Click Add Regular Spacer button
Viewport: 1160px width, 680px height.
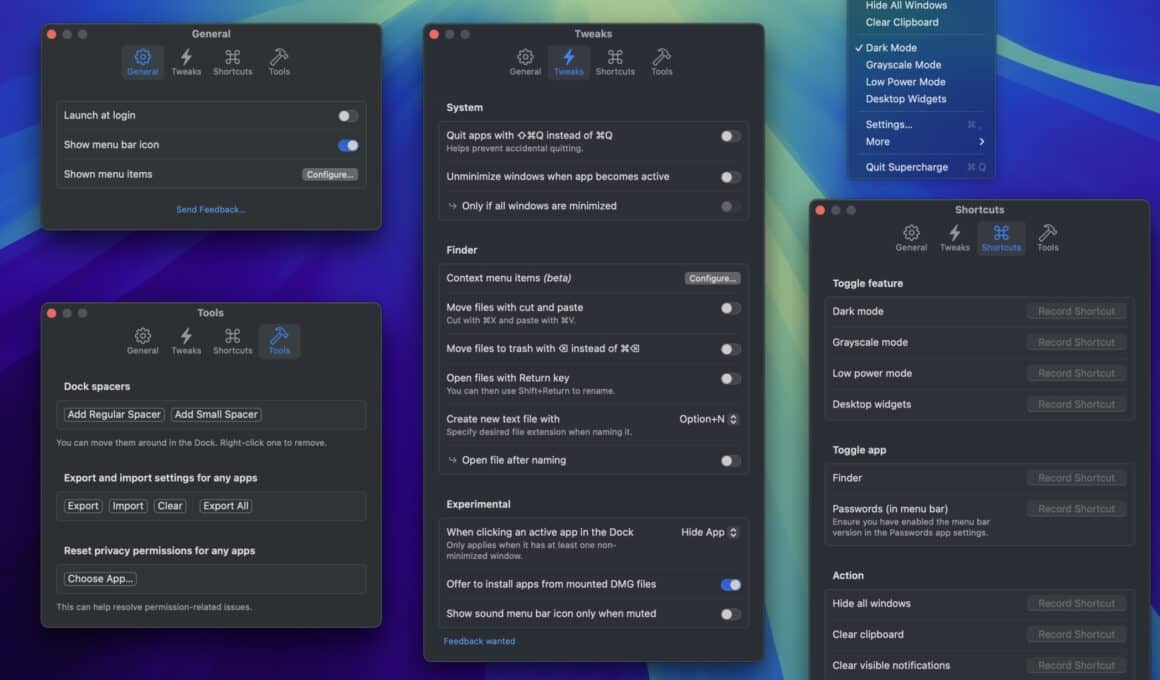coord(114,414)
